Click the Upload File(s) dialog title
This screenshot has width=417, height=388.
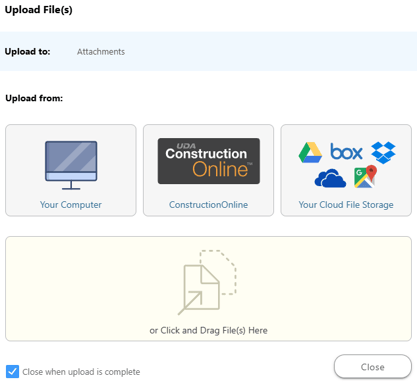tap(38, 10)
